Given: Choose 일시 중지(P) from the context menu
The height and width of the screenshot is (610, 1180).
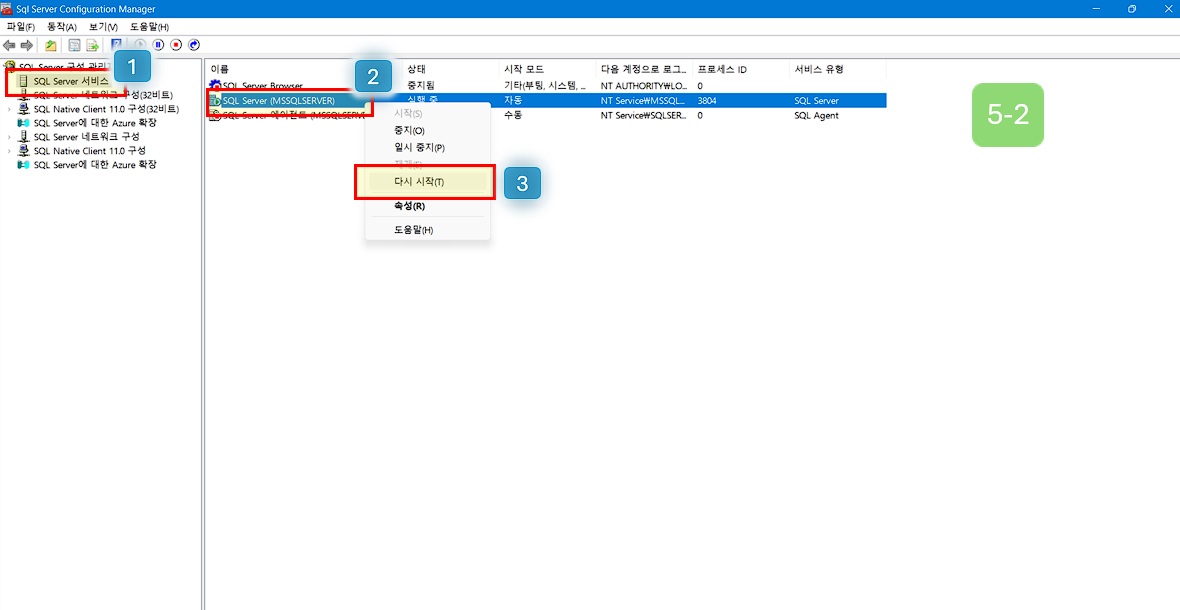Looking at the screenshot, I should pyautogui.click(x=419, y=147).
